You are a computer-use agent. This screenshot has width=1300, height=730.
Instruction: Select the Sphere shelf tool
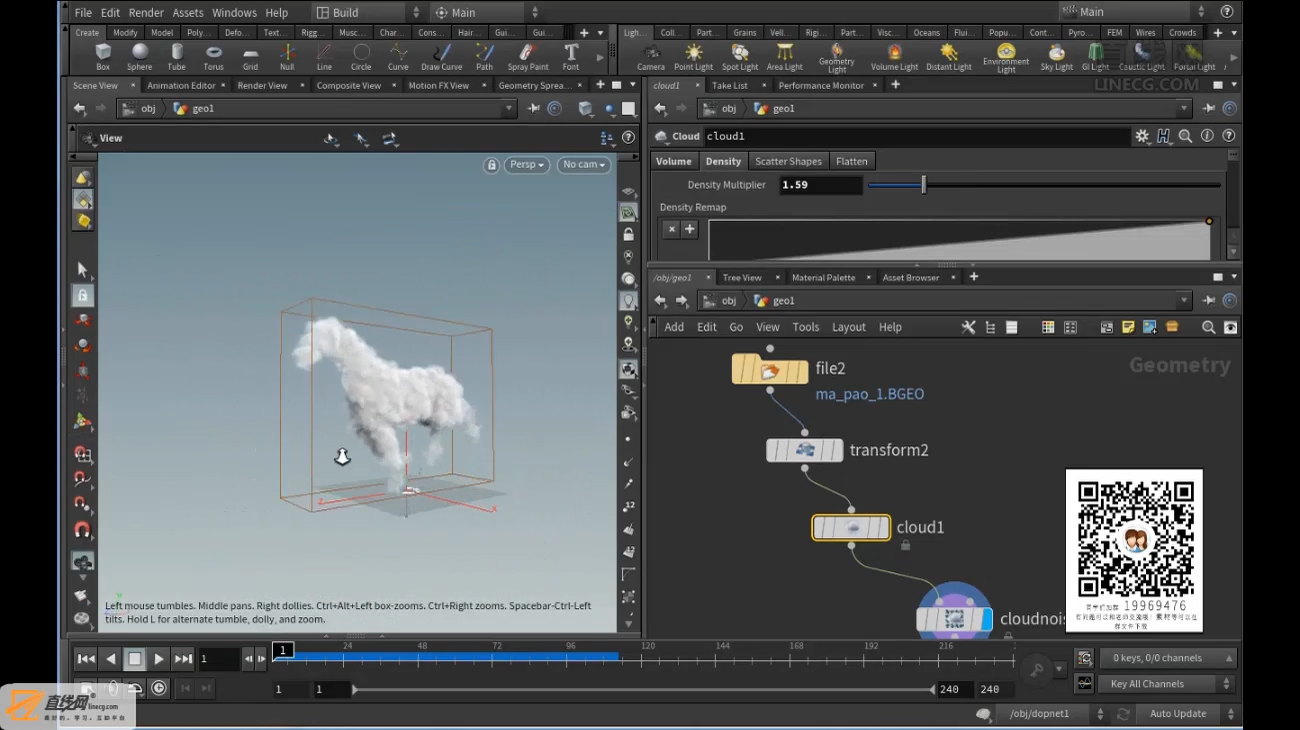(x=140, y=57)
